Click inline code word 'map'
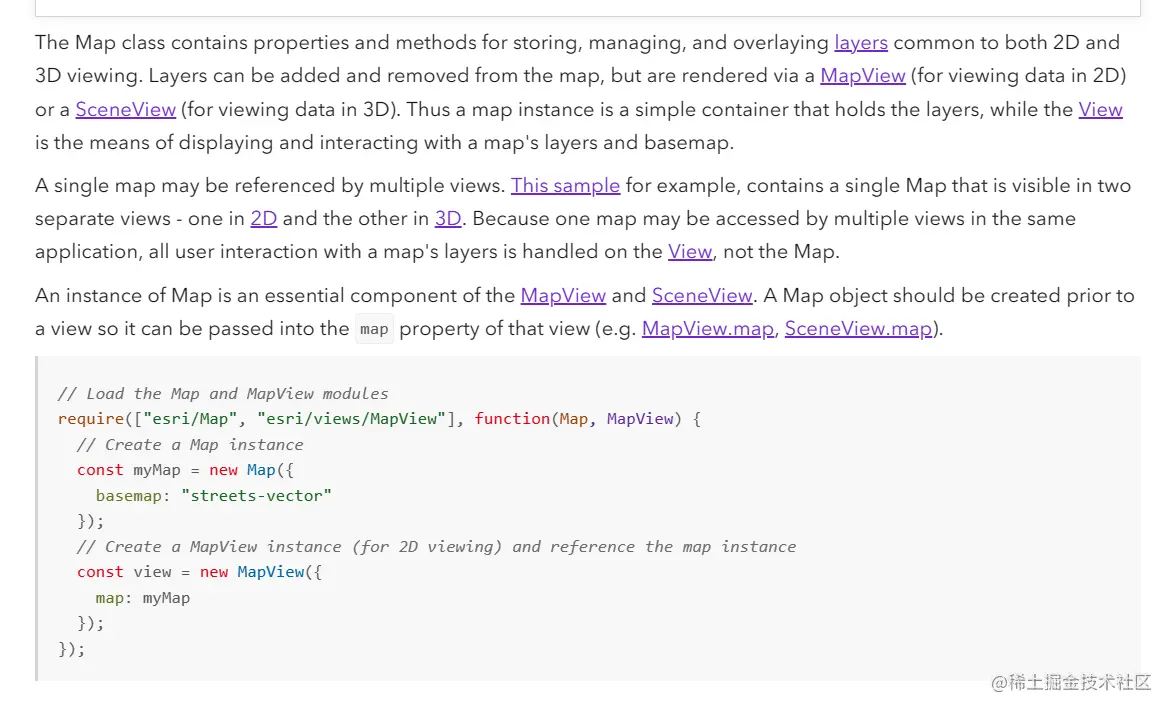 click(x=374, y=329)
